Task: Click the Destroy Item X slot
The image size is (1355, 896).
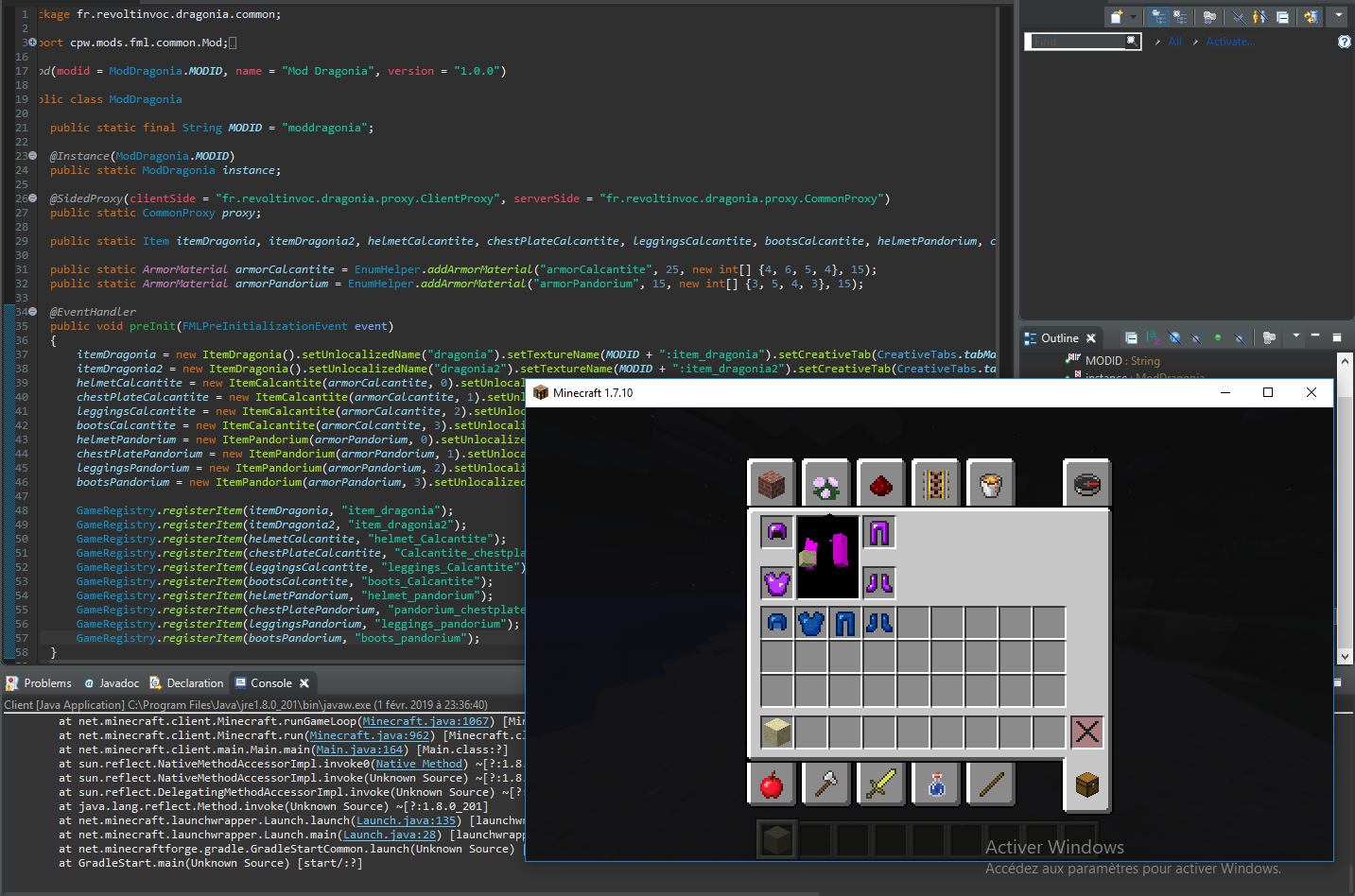Action: click(1086, 732)
